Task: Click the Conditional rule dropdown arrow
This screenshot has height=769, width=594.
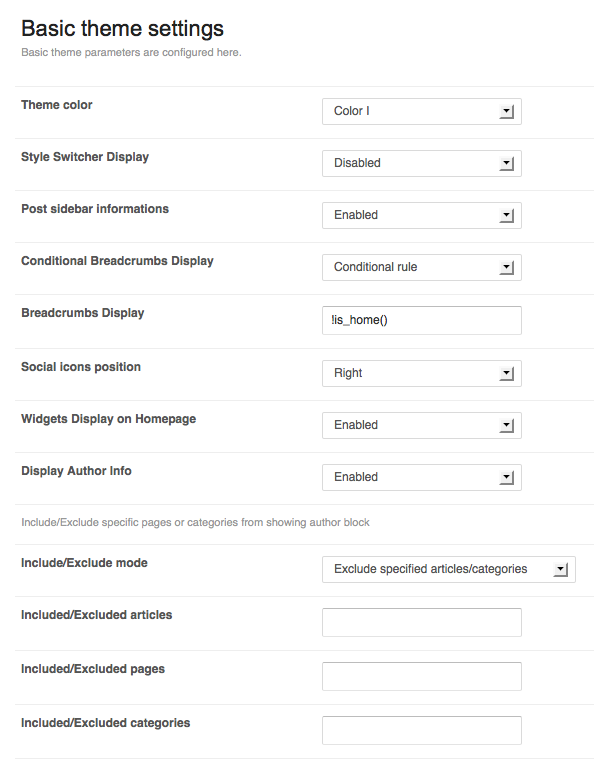Action: pyautogui.click(x=507, y=268)
